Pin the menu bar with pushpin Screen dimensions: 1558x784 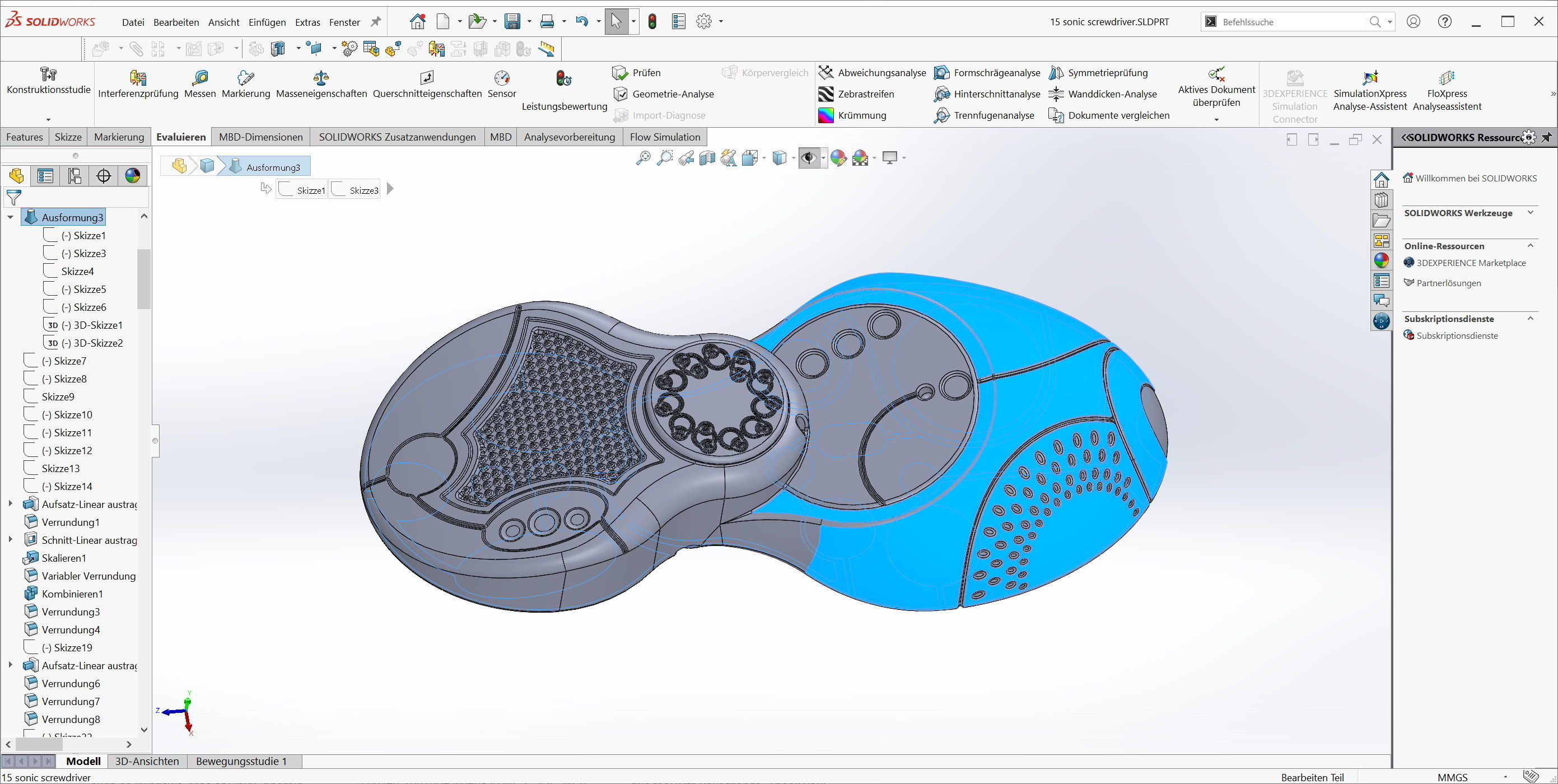[376, 22]
